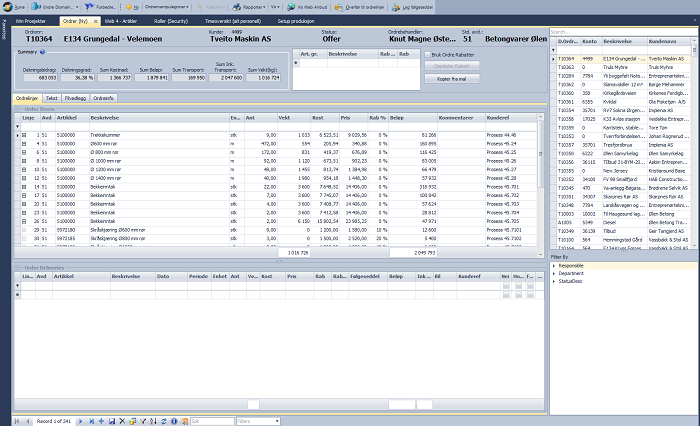Save record using floppy disk icon
Image resolution: width=700 pixels, height=426 pixels.
coord(112,421)
